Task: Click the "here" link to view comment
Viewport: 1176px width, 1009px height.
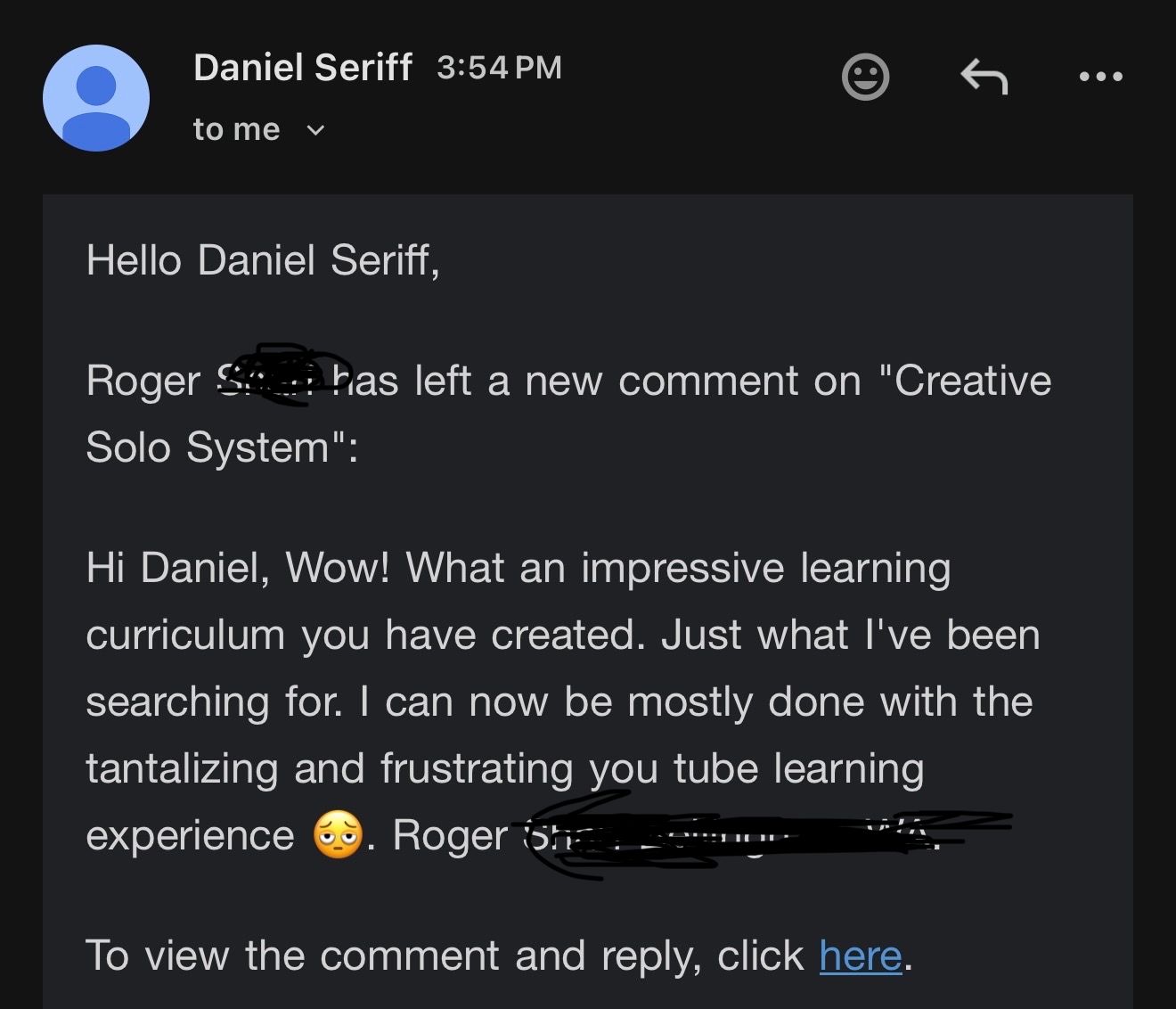Action: click(861, 956)
